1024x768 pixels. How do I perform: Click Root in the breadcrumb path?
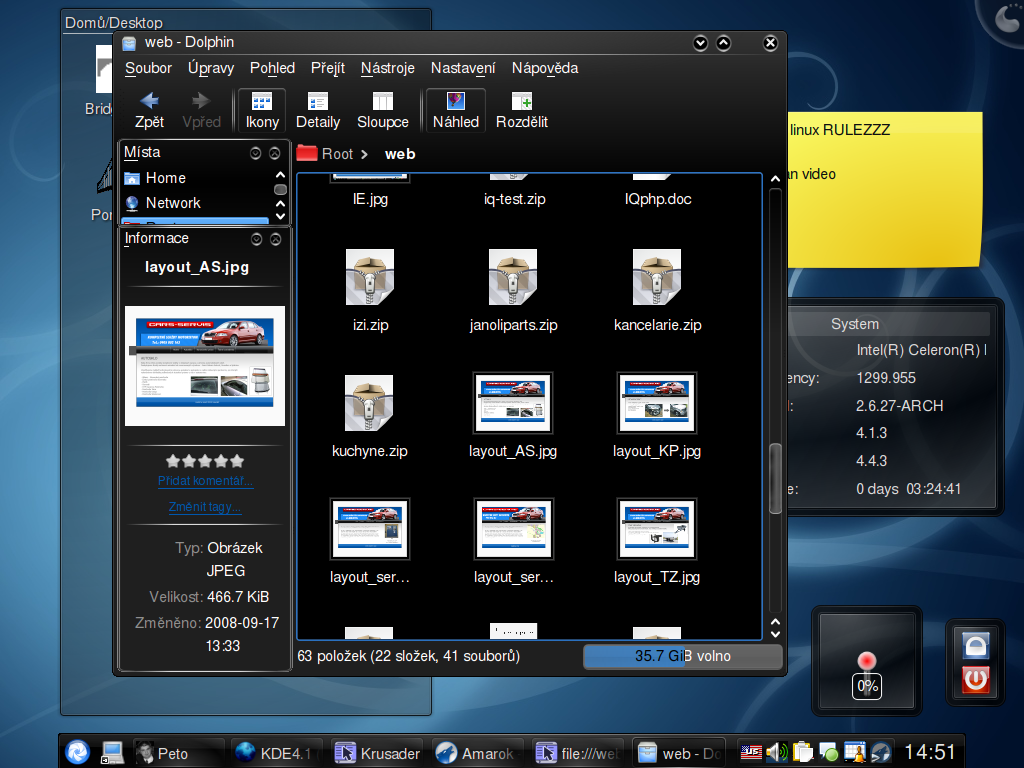coord(337,154)
